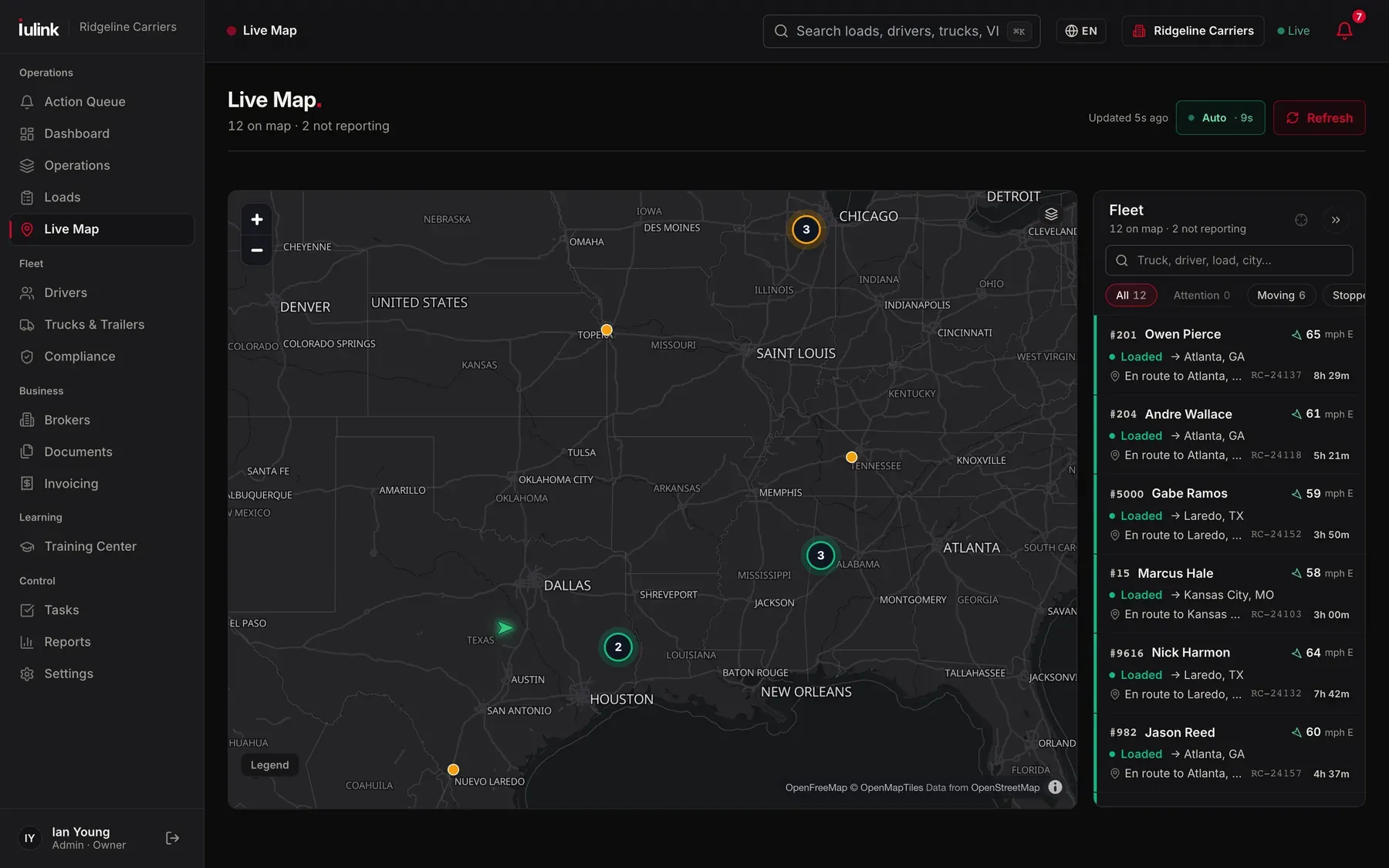Viewport: 1389px width, 868px height.
Task: Zoom out of the map with minus button
Action: pos(257,250)
